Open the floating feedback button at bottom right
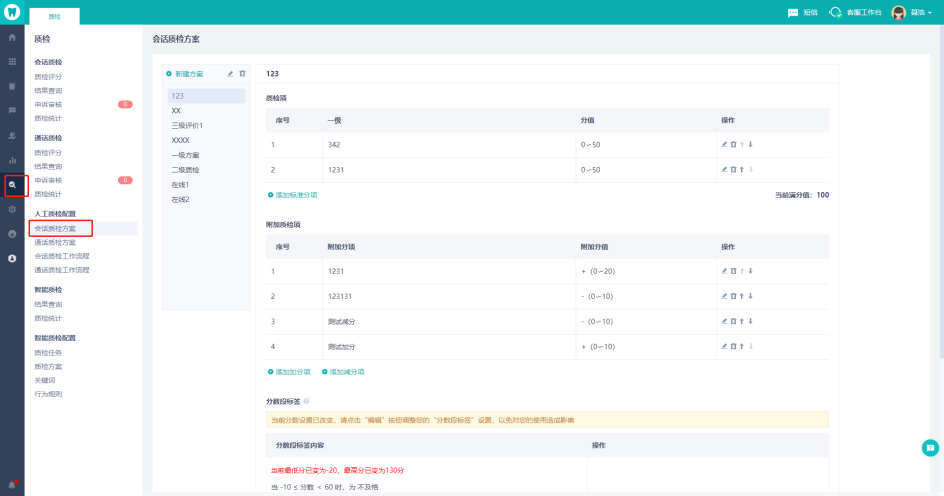This screenshot has width=944, height=496. [x=930, y=448]
